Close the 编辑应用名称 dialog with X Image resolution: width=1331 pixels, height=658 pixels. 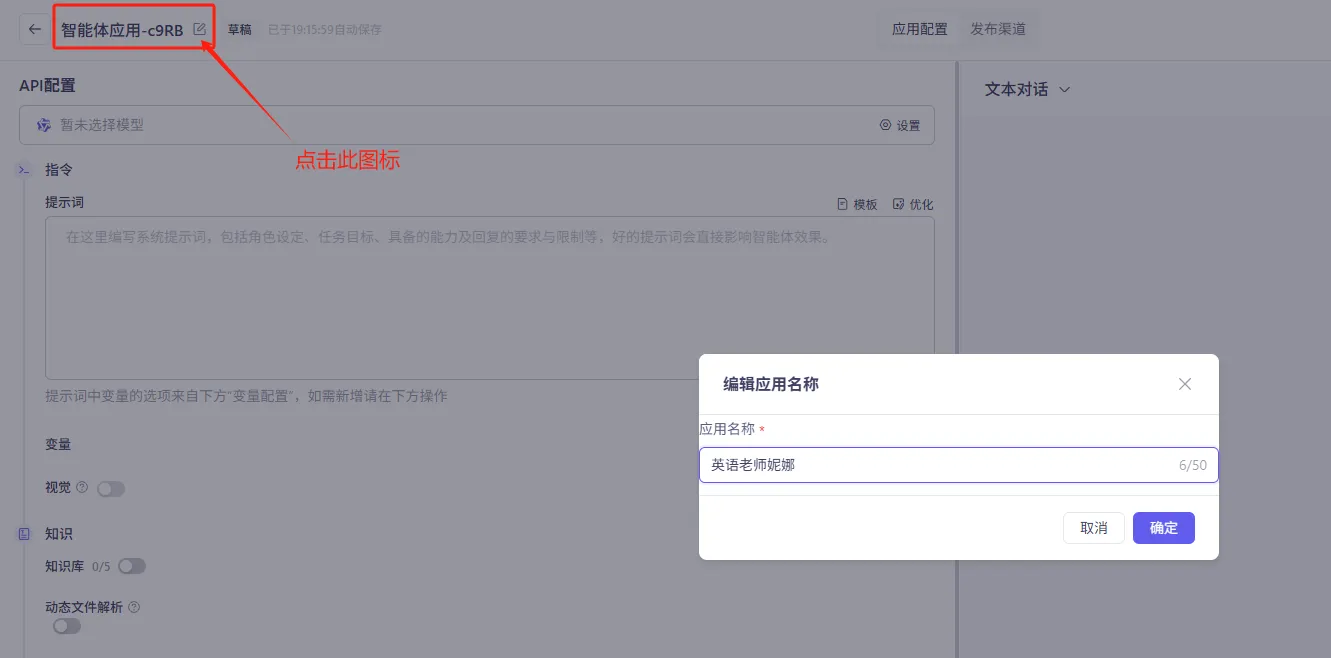tap(1185, 384)
